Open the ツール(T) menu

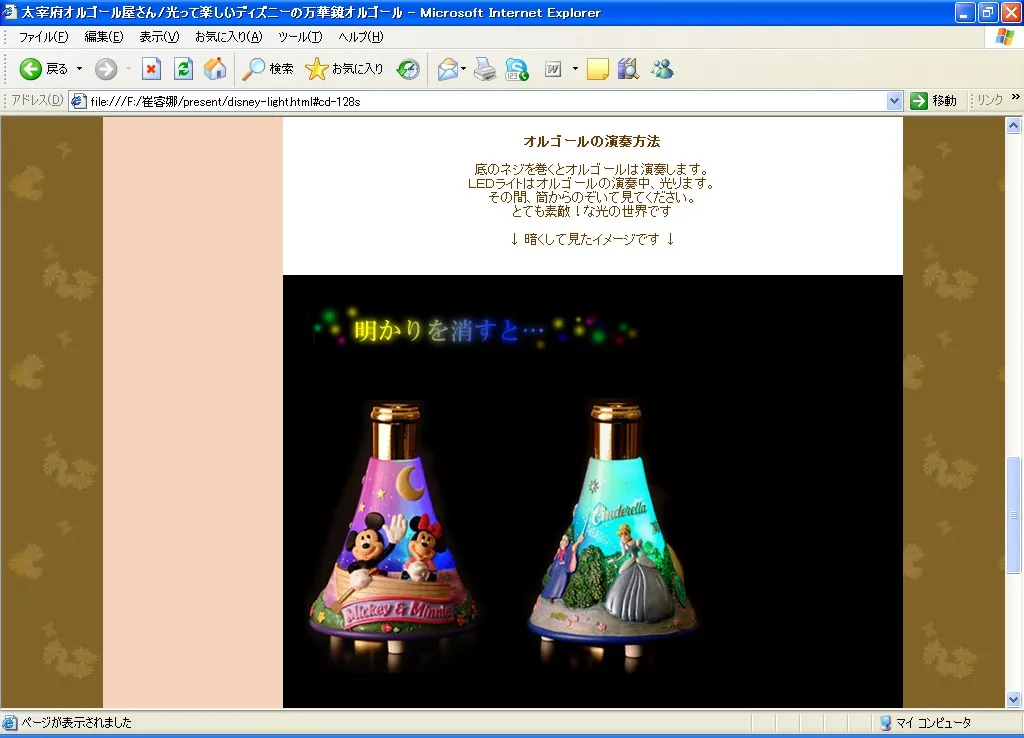pyautogui.click(x=300, y=37)
